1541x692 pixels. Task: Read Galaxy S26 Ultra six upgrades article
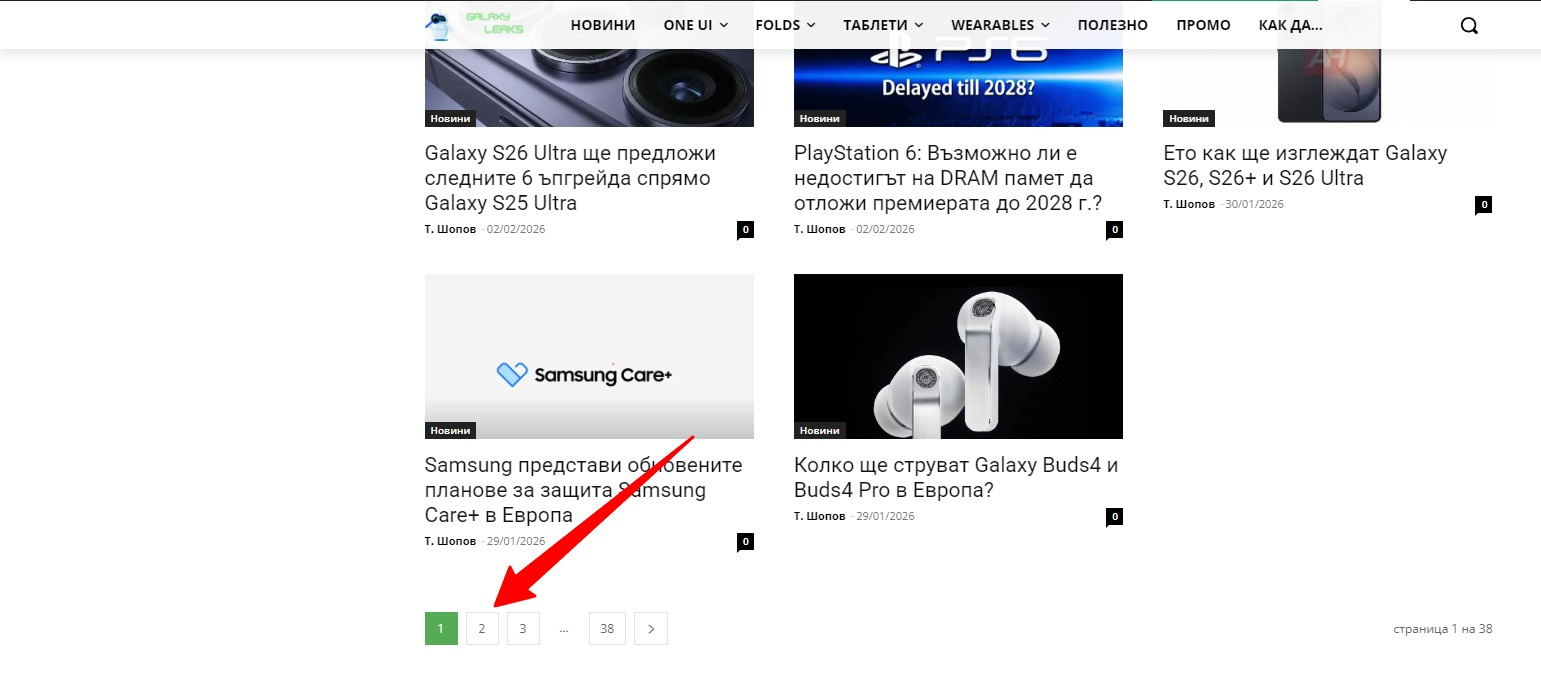[570, 178]
